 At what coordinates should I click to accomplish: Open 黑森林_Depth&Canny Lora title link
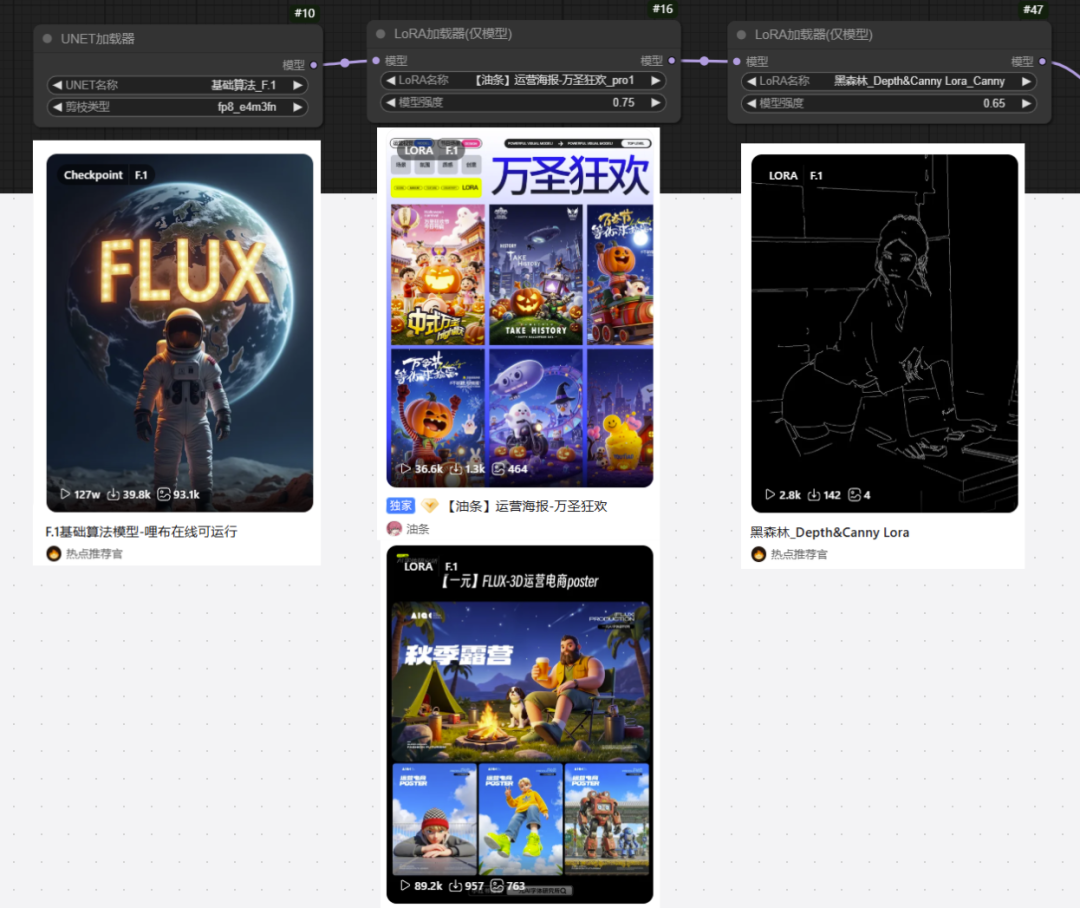coord(829,533)
